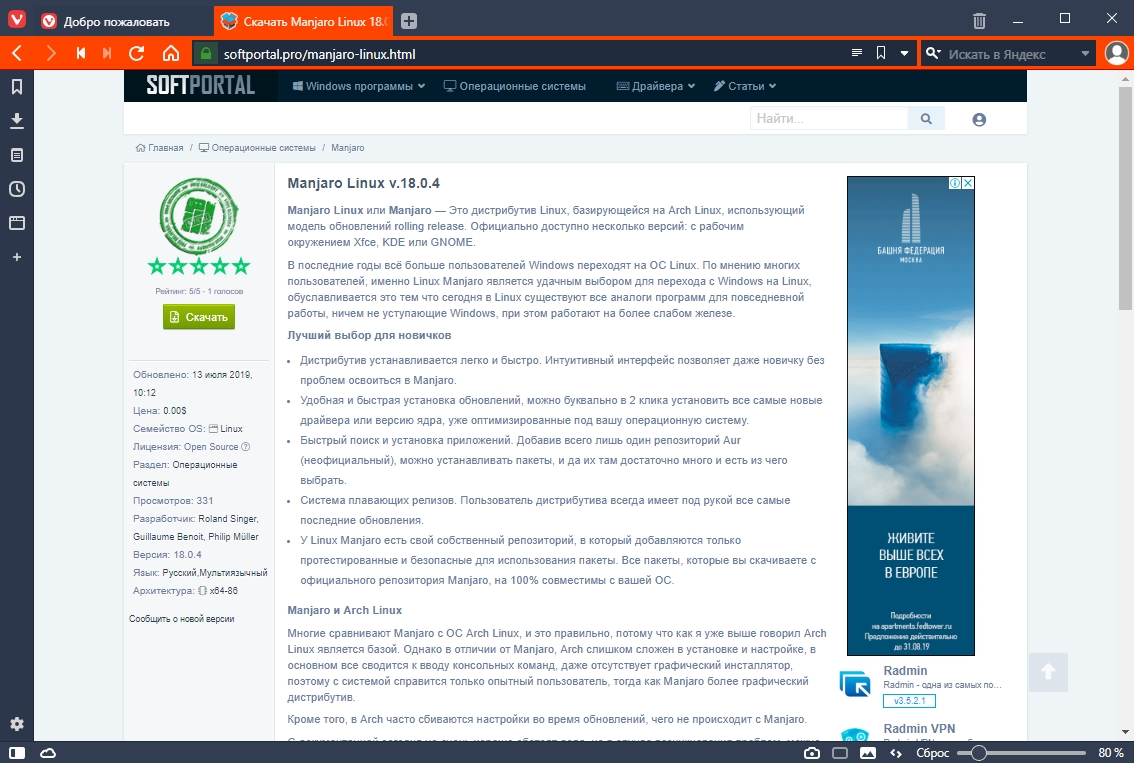This screenshot has height=763, width=1134.
Task: Open closed tabs trash can
Action: (979, 21)
